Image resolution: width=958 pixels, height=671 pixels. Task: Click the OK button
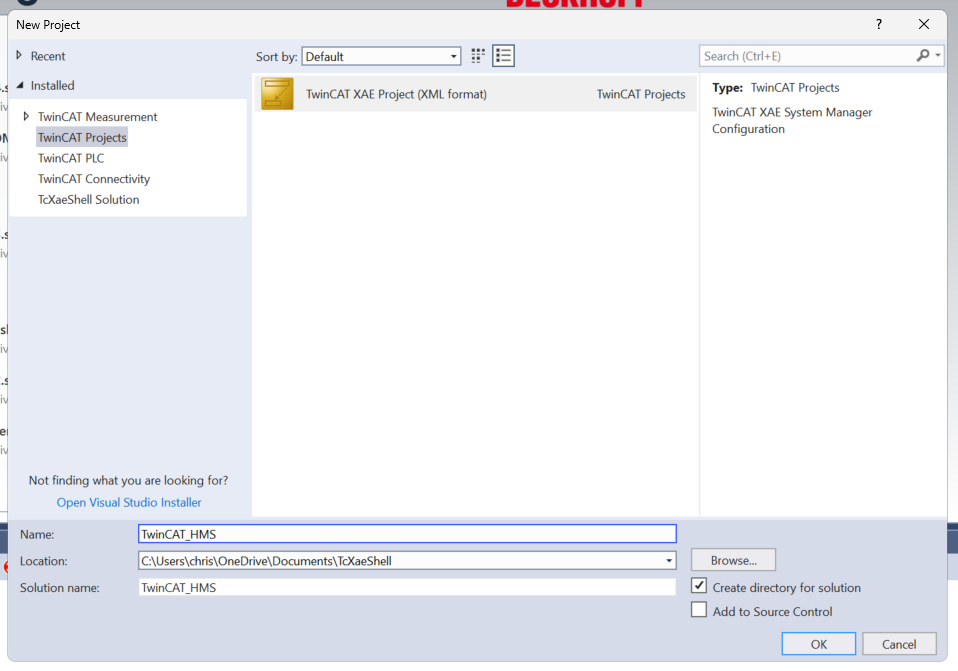pyautogui.click(x=819, y=644)
